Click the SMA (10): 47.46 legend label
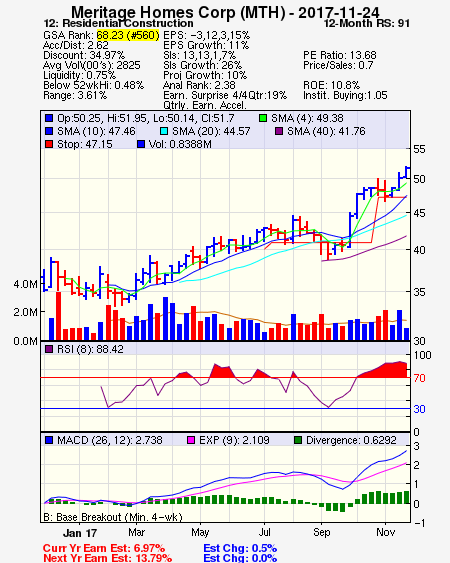Image resolution: width=450 pixels, height=563 pixels. click(96, 131)
